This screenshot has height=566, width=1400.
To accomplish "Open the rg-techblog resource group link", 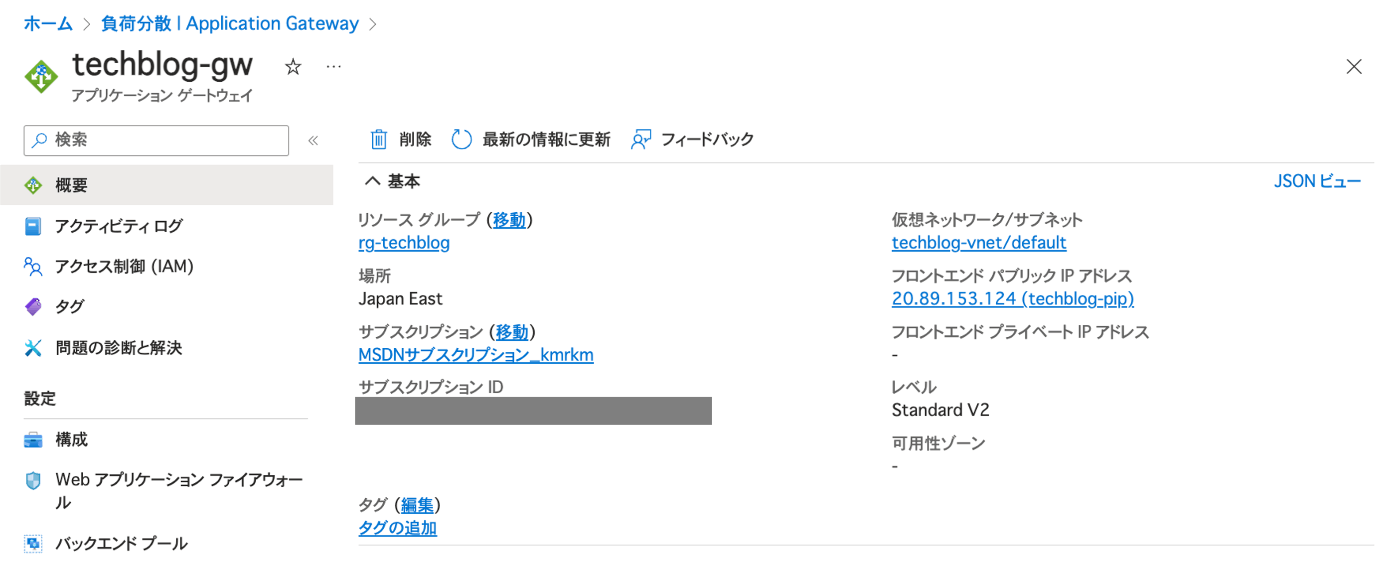I will 404,243.
